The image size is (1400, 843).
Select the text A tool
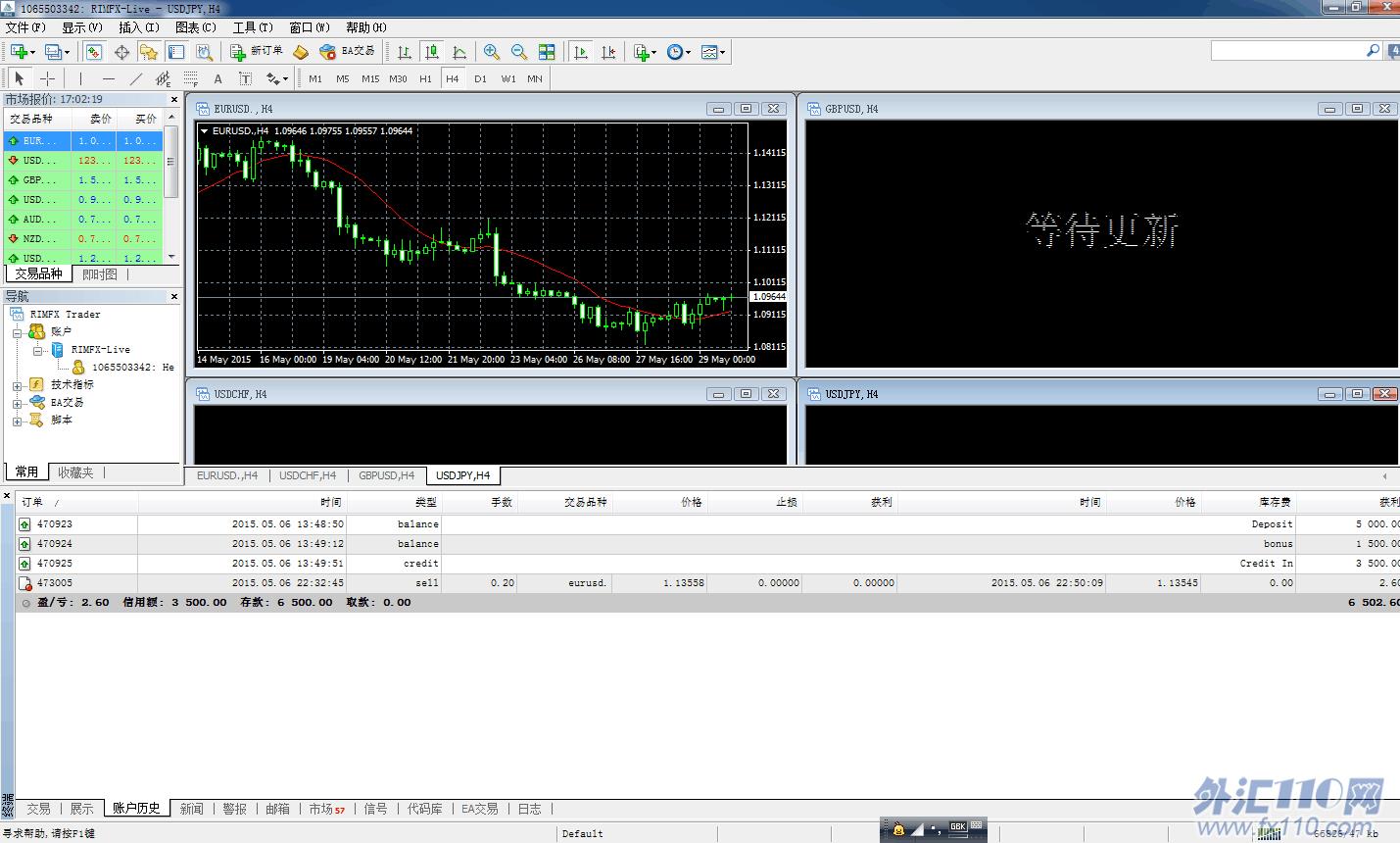217,78
